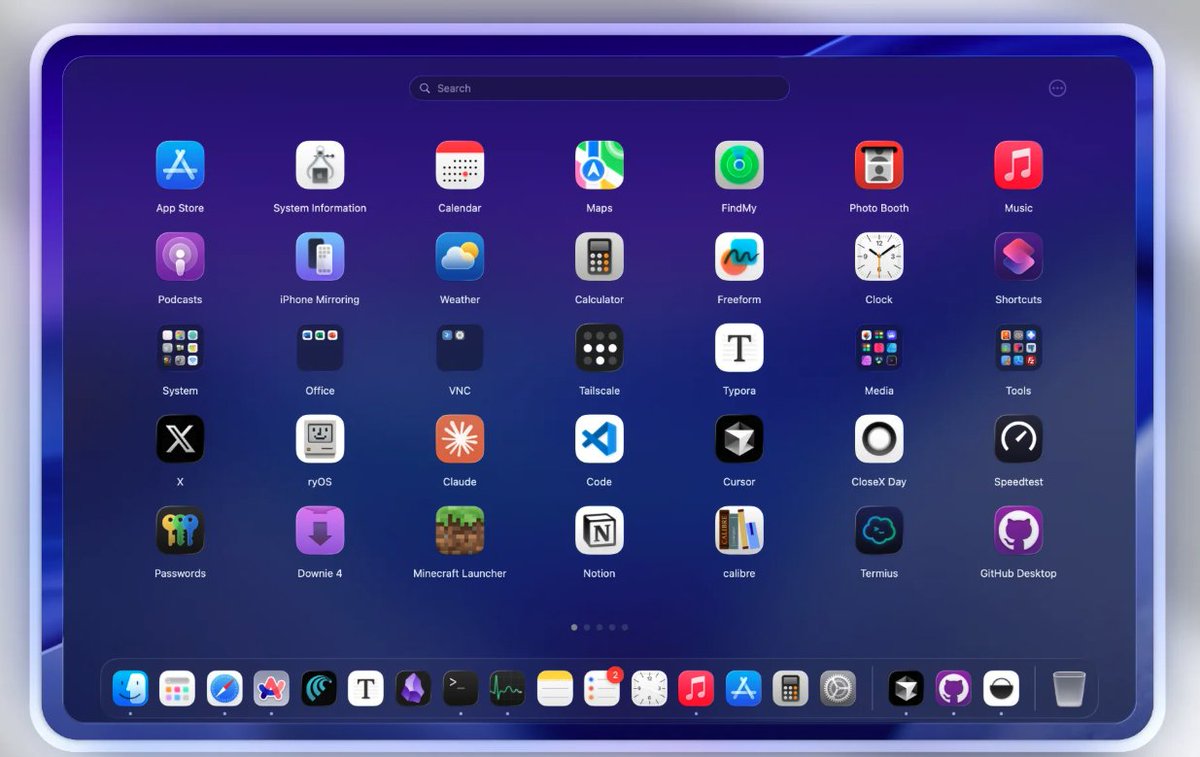Open Music from the app grid

1018,165
